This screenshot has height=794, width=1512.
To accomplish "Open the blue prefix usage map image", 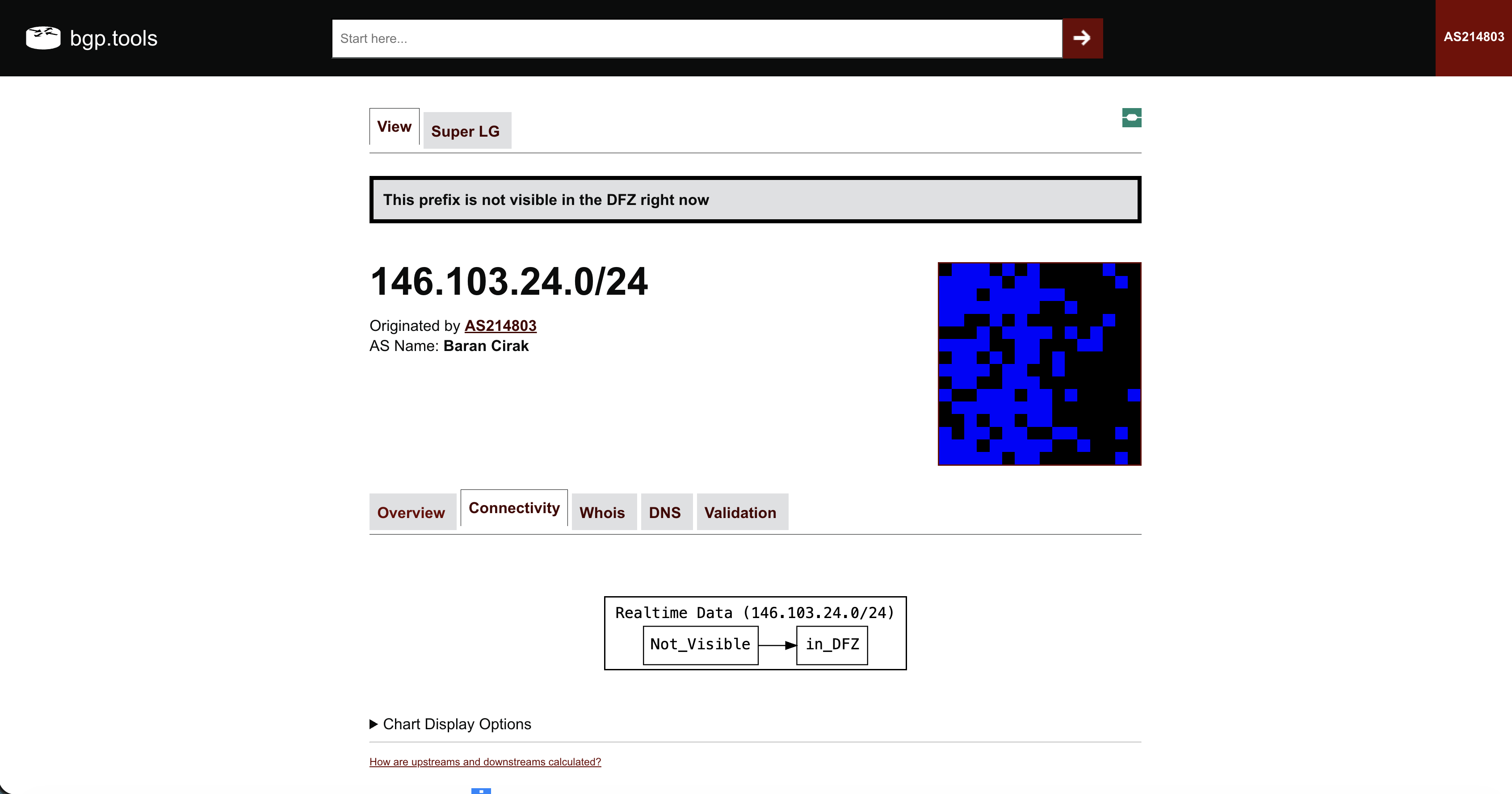I will click(x=1039, y=364).
